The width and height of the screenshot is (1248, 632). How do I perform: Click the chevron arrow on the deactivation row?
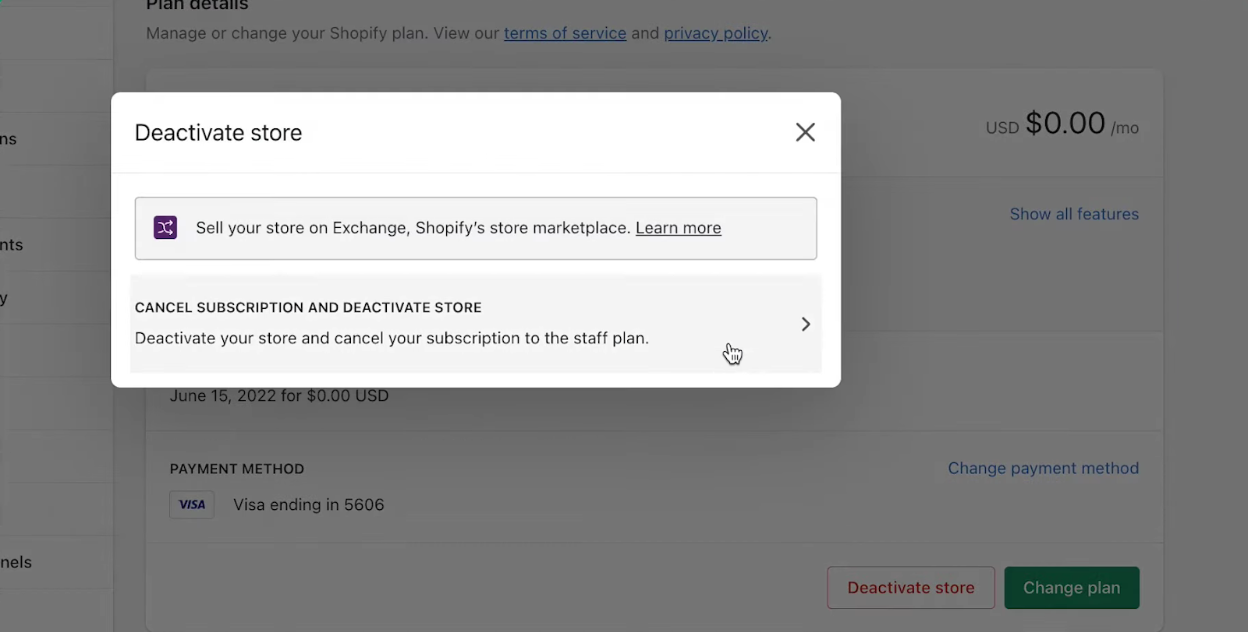pos(805,323)
